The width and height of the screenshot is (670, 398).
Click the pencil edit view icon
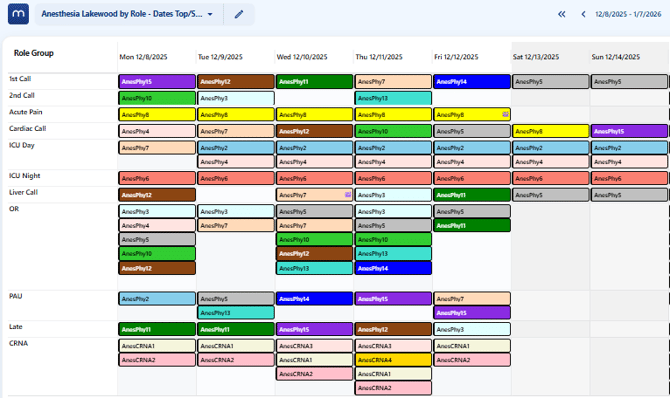239,14
